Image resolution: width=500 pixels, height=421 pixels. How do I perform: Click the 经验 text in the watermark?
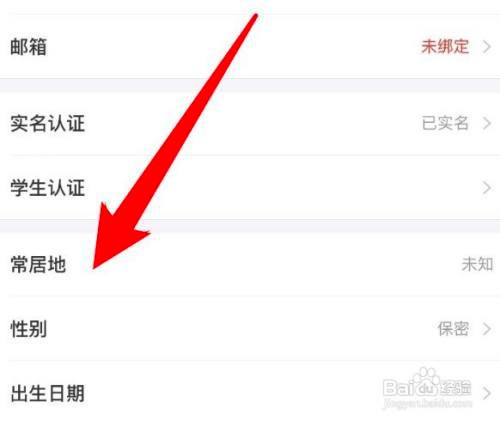click(x=455, y=388)
